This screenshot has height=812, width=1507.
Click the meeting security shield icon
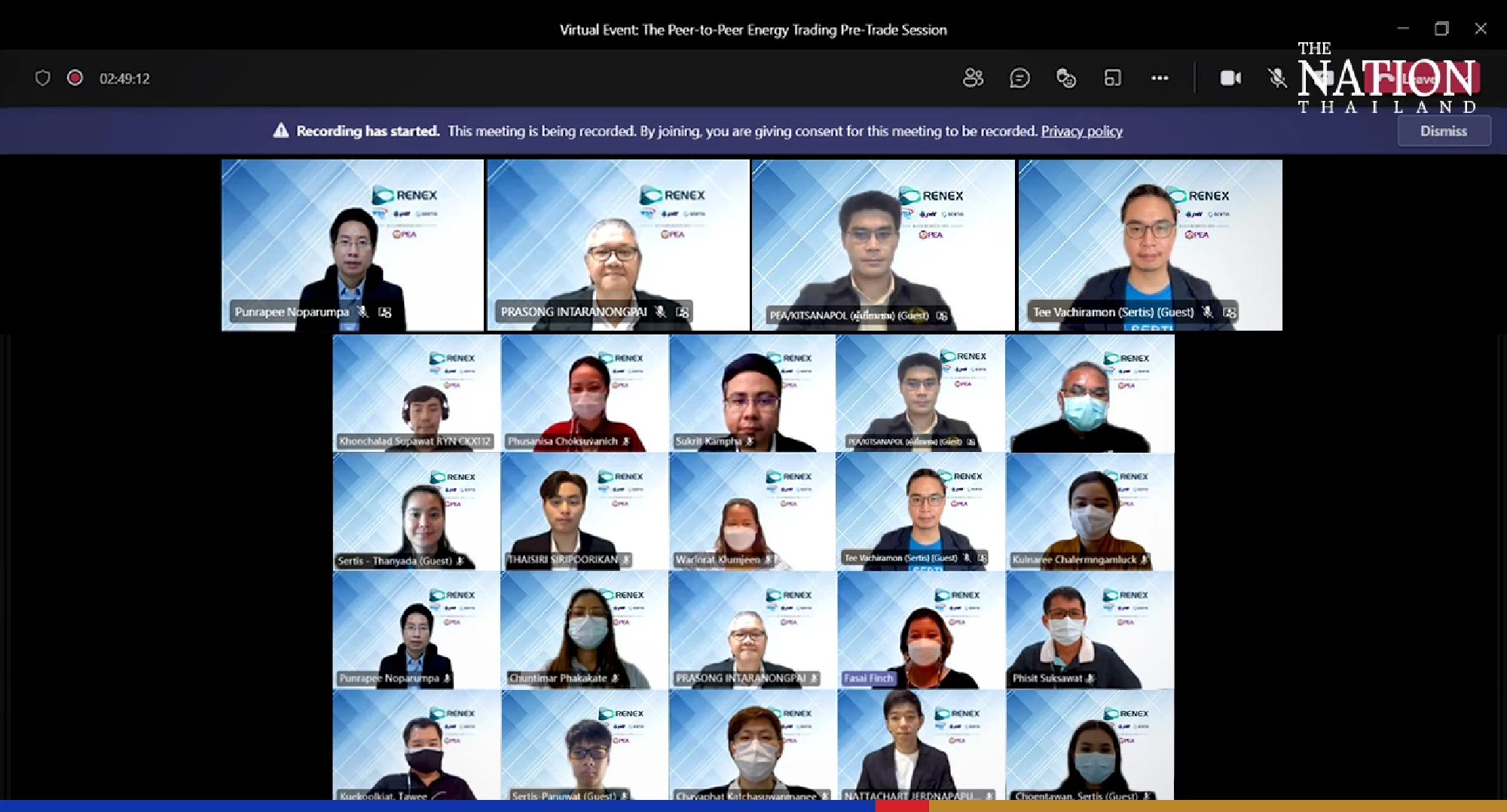pyautogui.click(x=43, y=78)
